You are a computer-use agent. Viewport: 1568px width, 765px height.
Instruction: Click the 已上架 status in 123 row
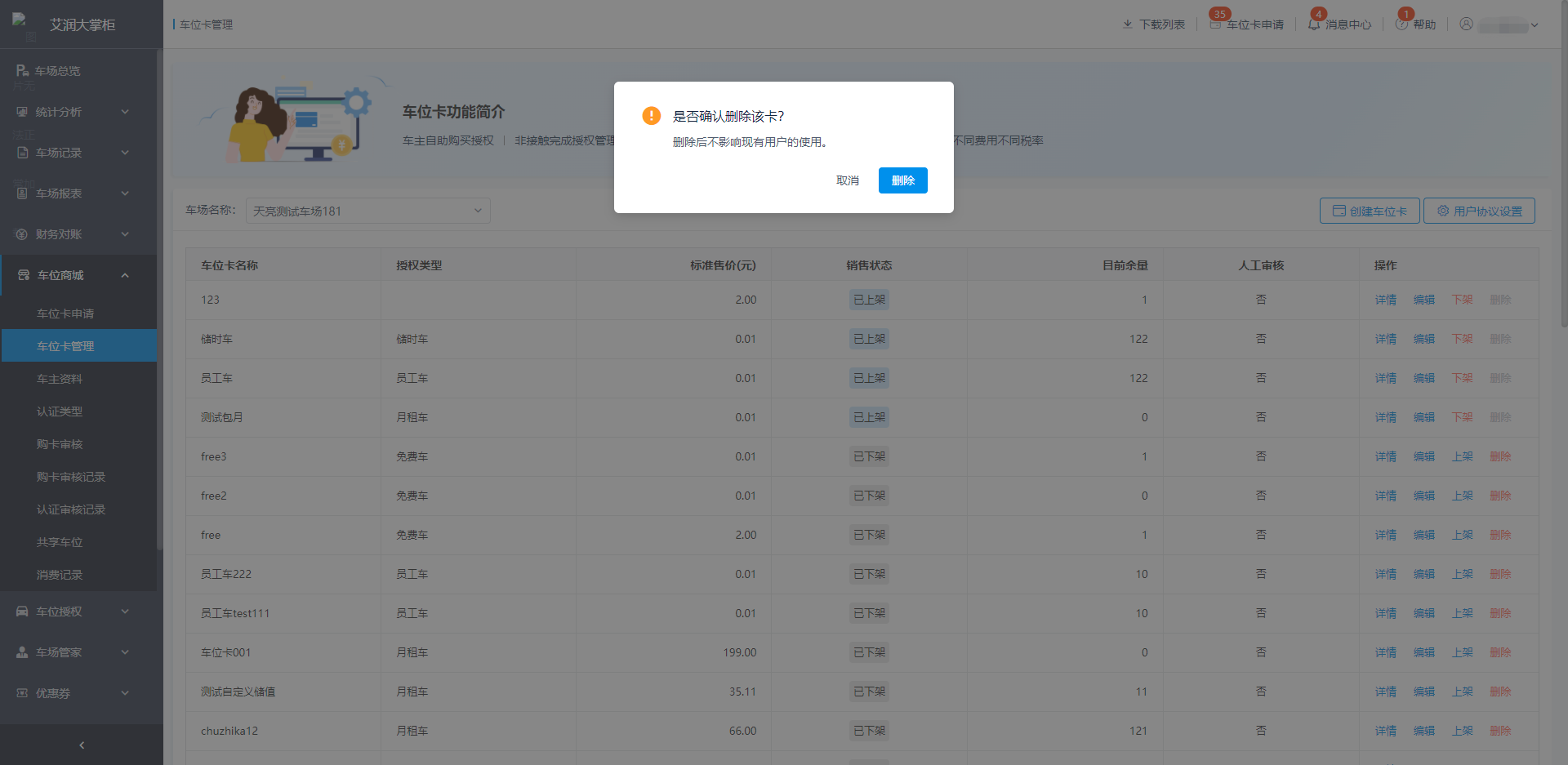click(869, 300)
